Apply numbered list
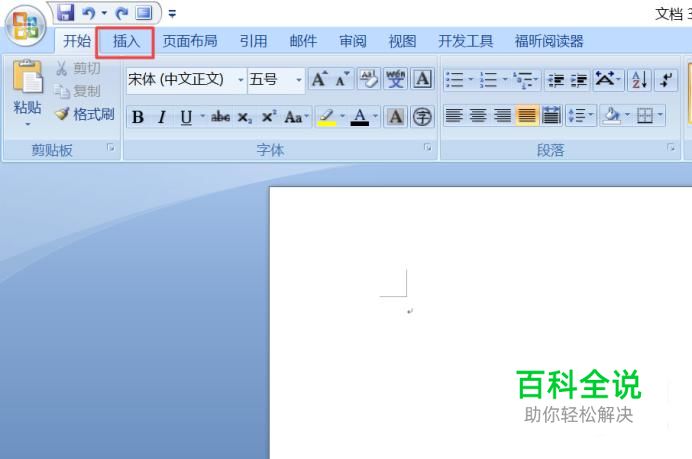 [x=488, y=80]
